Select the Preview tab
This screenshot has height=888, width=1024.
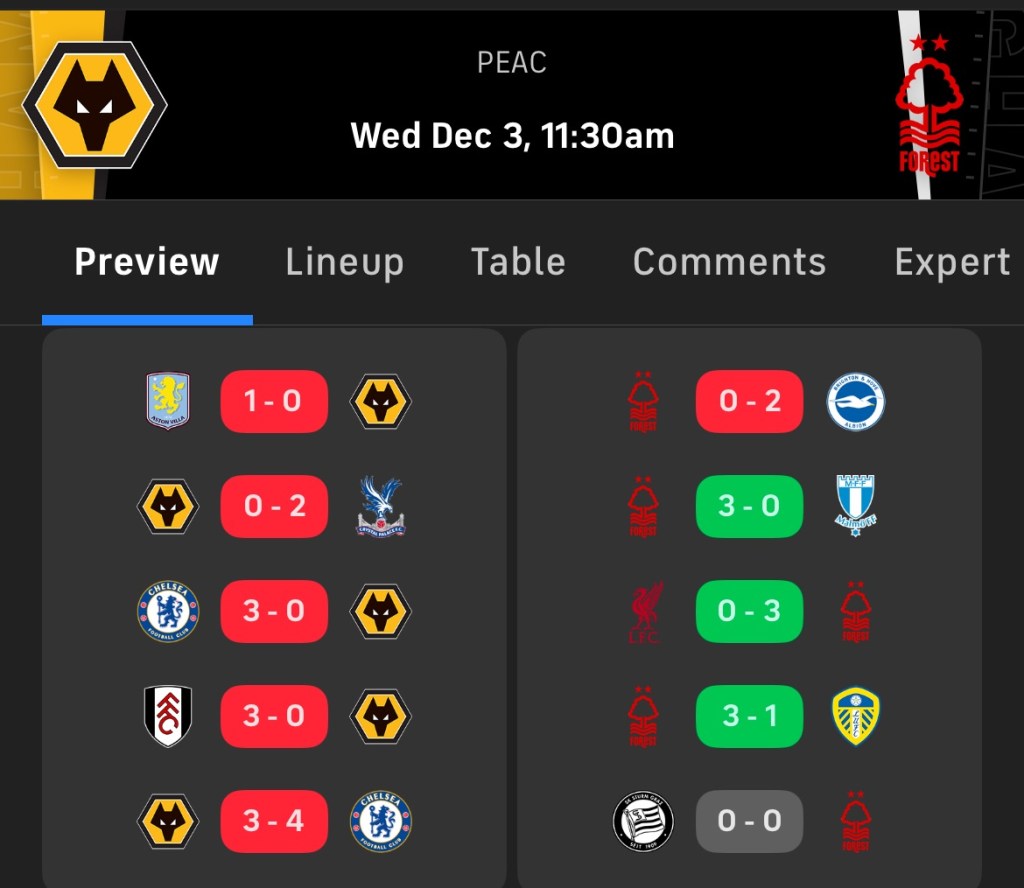pyautogui.click(x=147, y=262)
